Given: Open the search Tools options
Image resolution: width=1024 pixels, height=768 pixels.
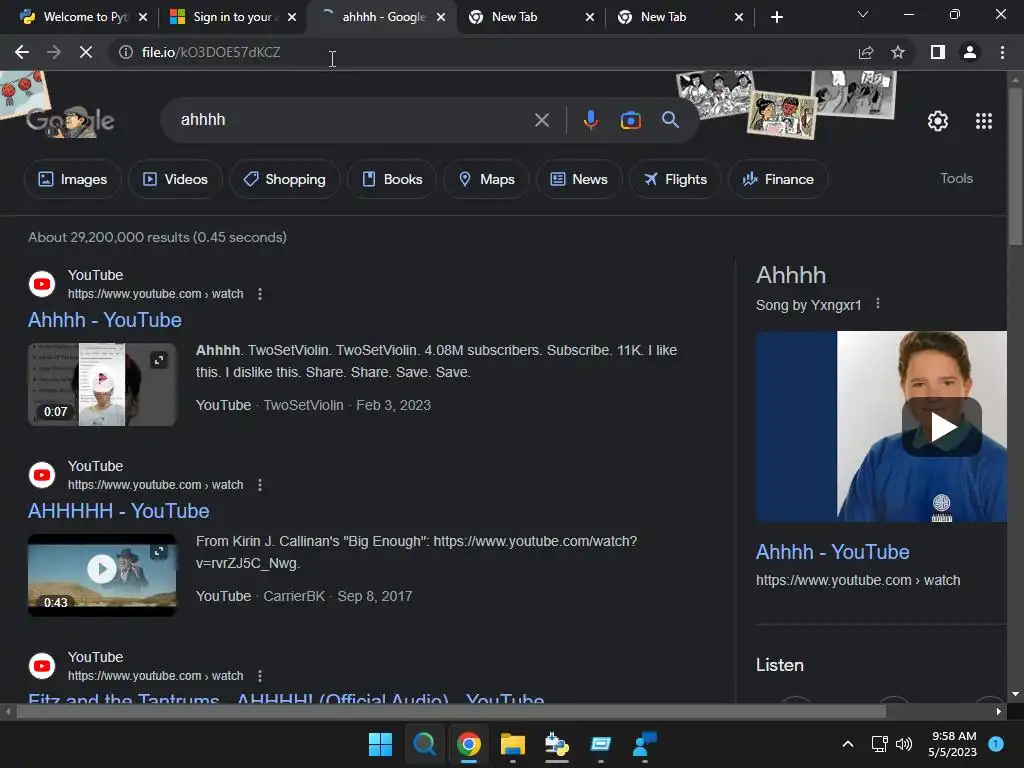Looking at the screenshot, I should 956,178.
